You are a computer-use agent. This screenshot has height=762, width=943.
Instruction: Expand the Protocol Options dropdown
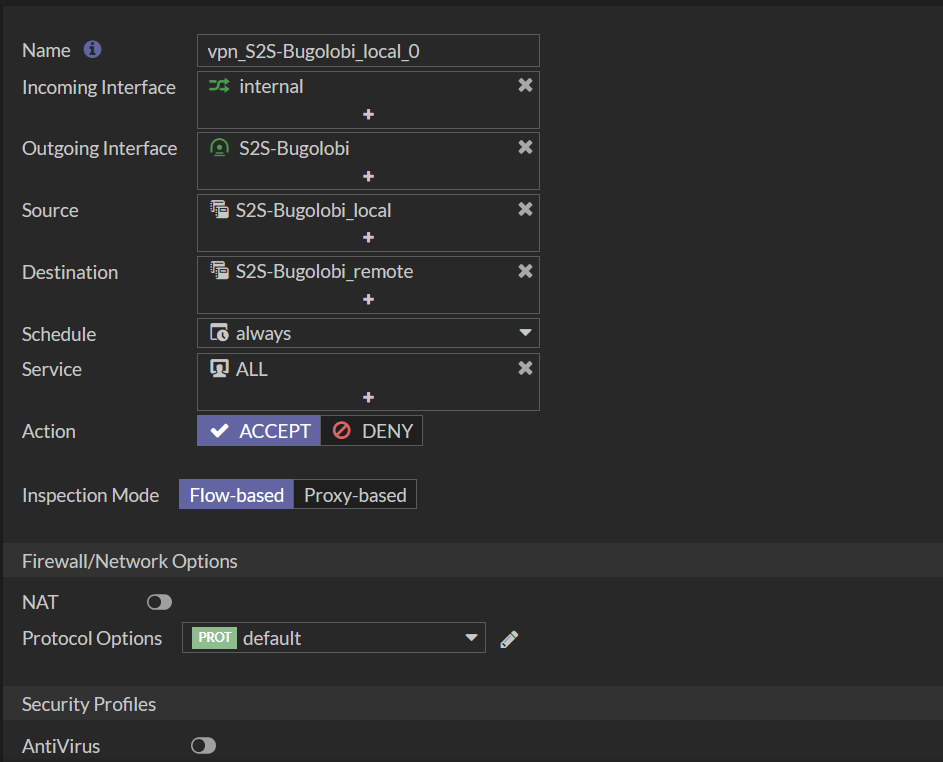(x=334, y=638)
